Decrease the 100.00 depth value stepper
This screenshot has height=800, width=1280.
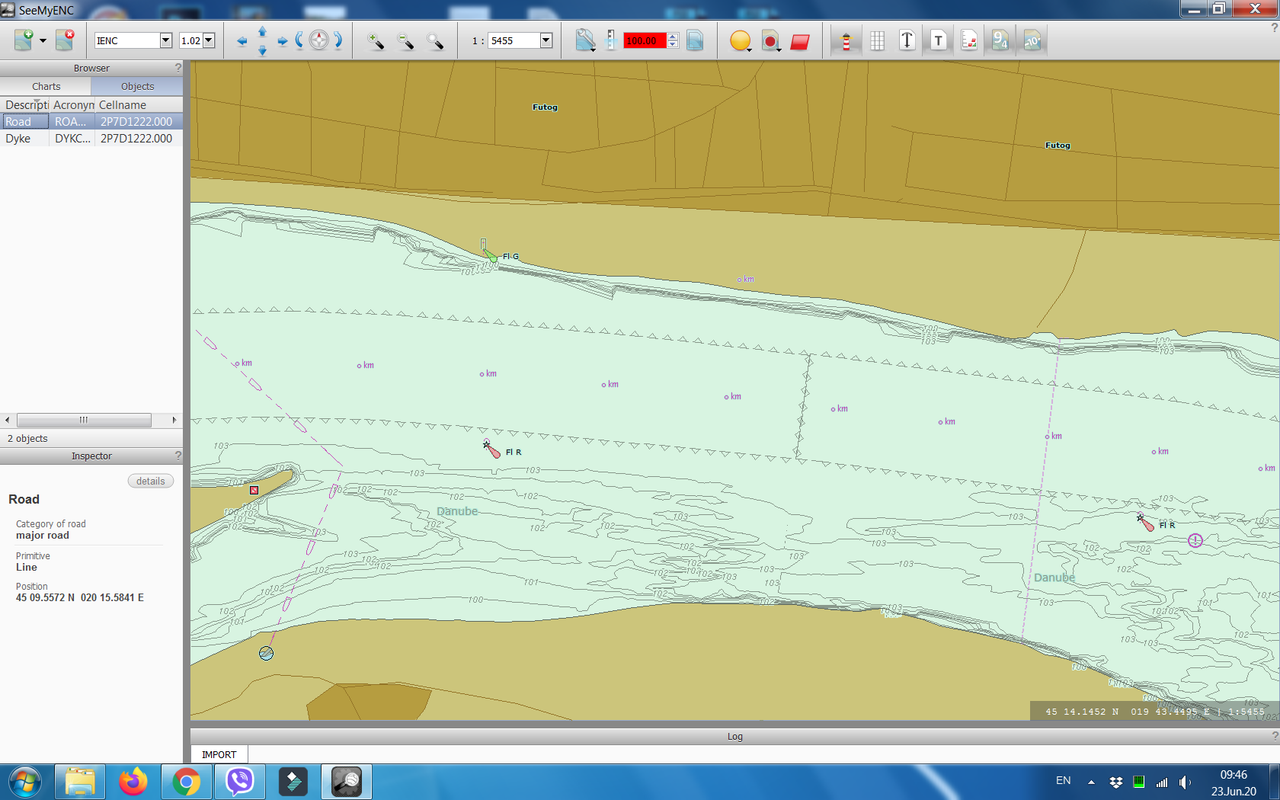(673, 45)
